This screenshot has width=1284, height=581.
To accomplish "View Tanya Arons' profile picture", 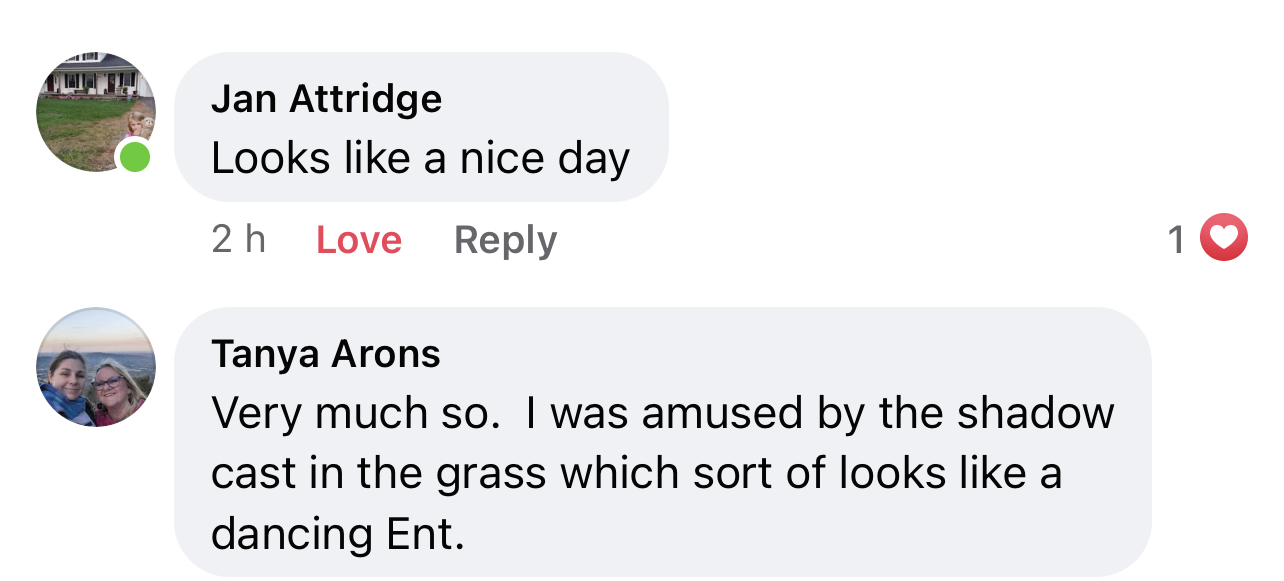I will click(x=96, y=367).
